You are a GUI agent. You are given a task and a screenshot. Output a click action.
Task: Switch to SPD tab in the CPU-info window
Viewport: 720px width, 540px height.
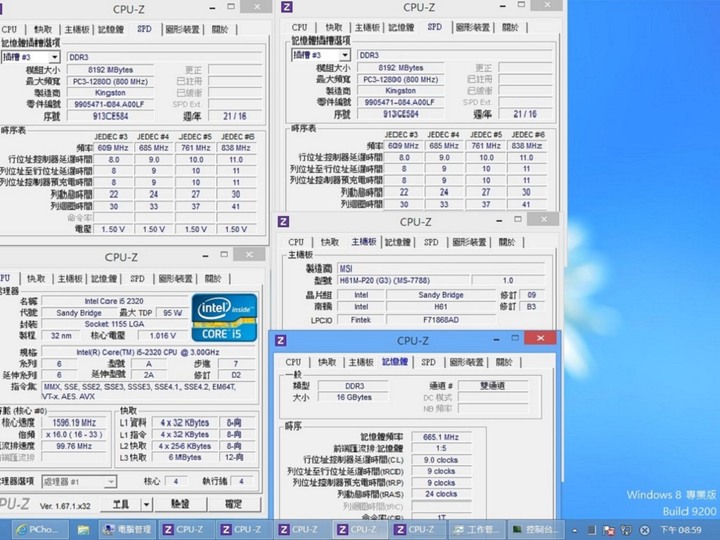click(137, 279)
